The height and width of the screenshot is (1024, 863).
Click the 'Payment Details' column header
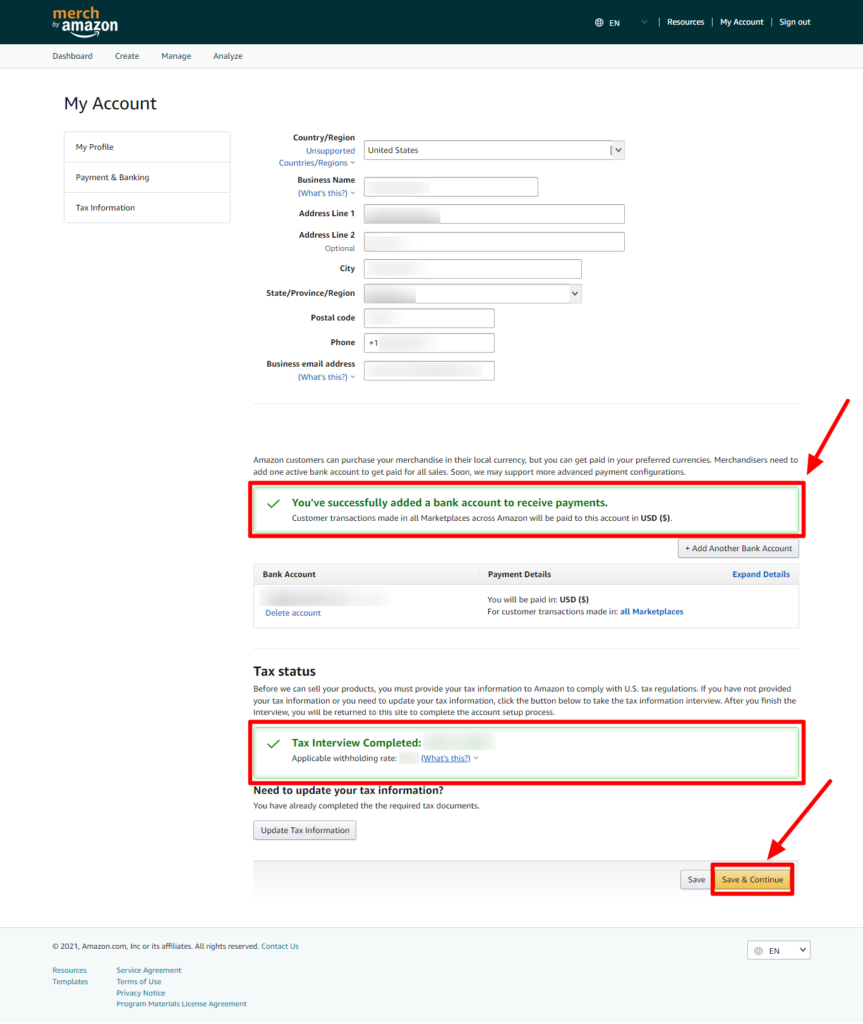[519, 575]
